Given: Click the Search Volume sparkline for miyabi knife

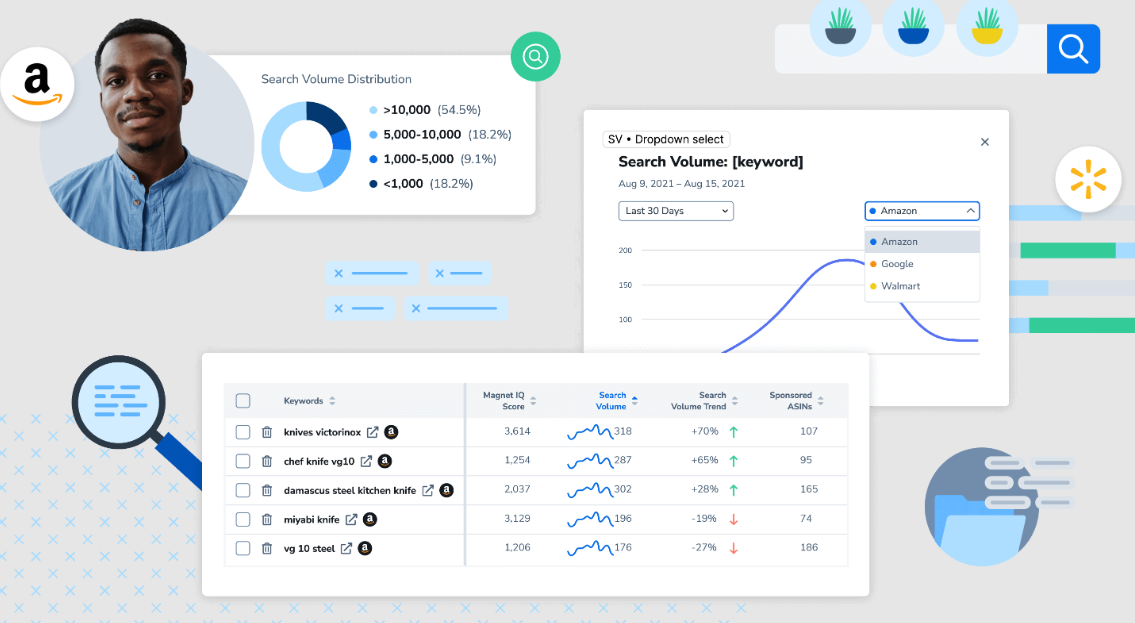Looking at the screenshot, I should pyautogui.click(x=589, y=519).
